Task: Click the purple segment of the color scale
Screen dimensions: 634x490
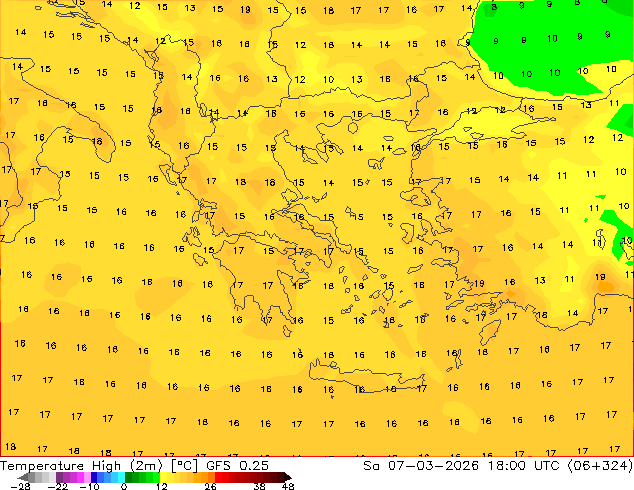Action: pyautogui.click(x=73, y=477)
